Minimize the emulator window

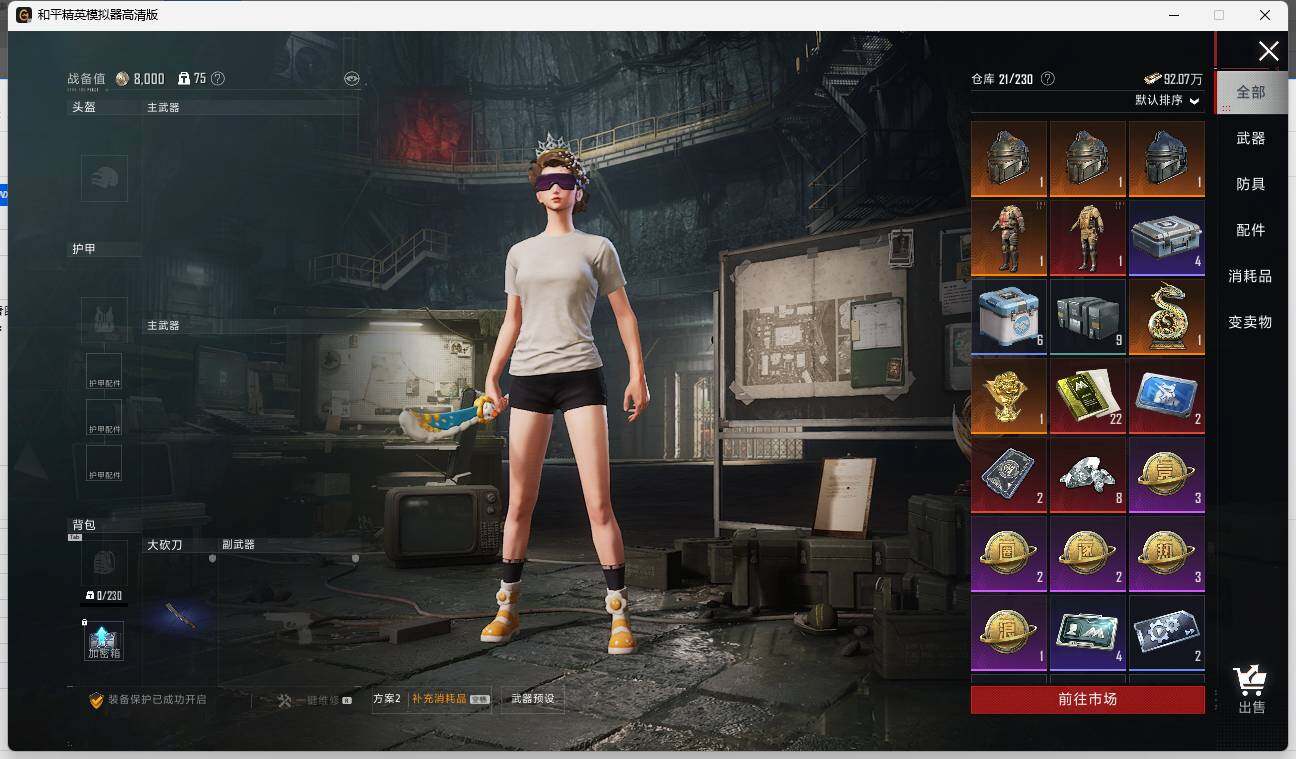1172,15
